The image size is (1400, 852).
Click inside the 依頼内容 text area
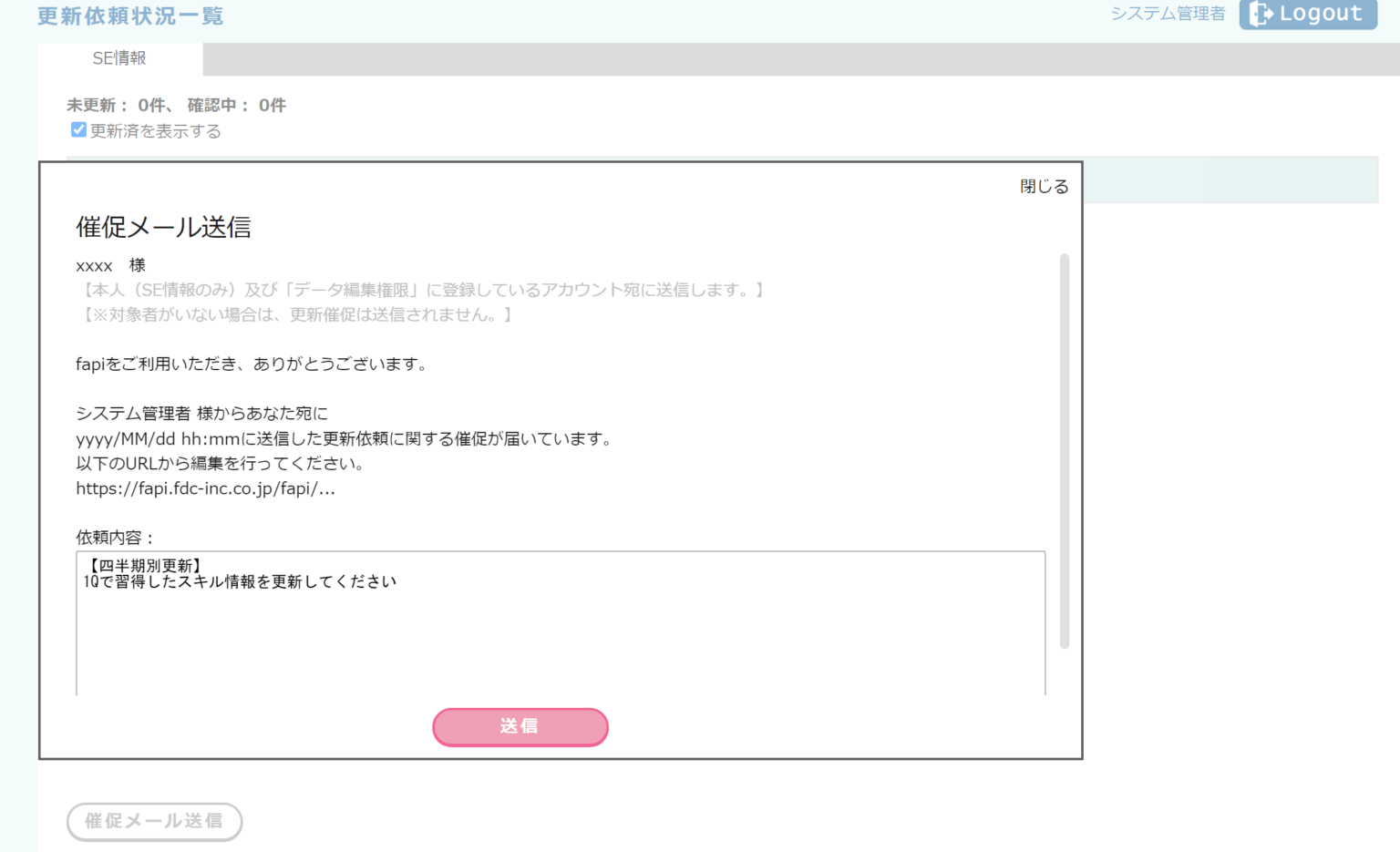[x=560, y=638]
